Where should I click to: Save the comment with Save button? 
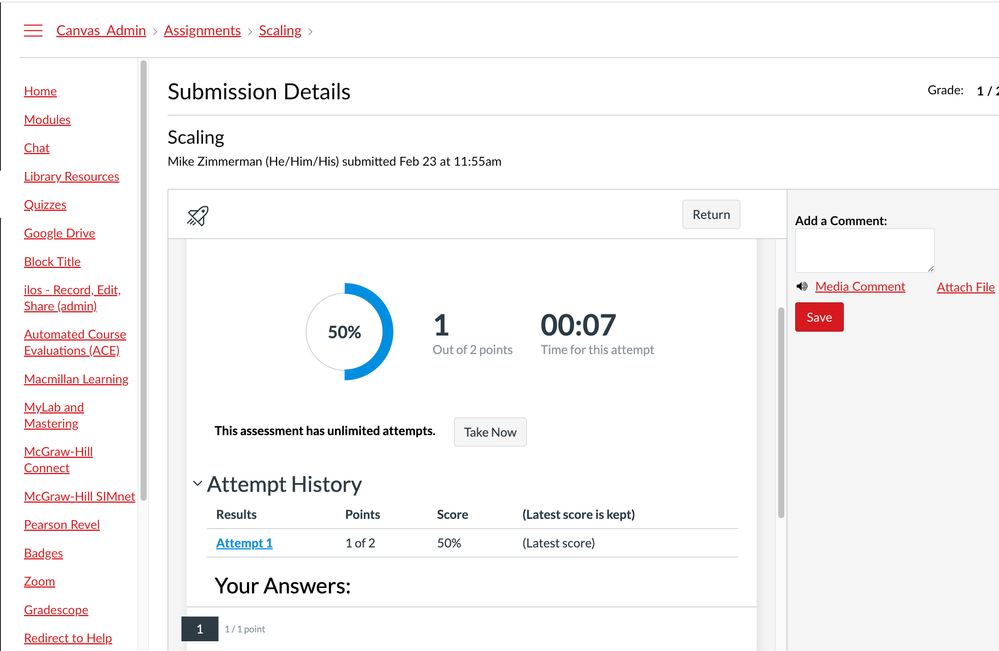819,317
